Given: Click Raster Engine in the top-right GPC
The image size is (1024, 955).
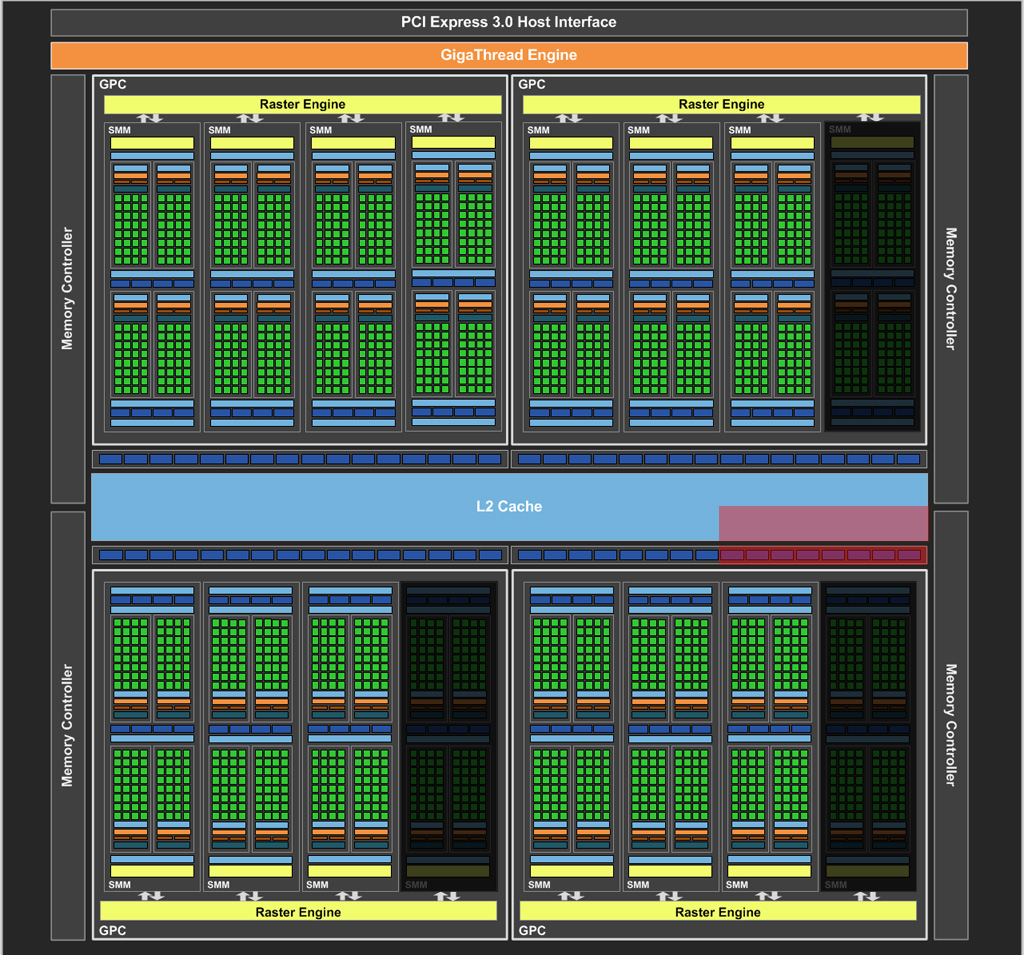Looking at the screenshot, I should point(721,104).
